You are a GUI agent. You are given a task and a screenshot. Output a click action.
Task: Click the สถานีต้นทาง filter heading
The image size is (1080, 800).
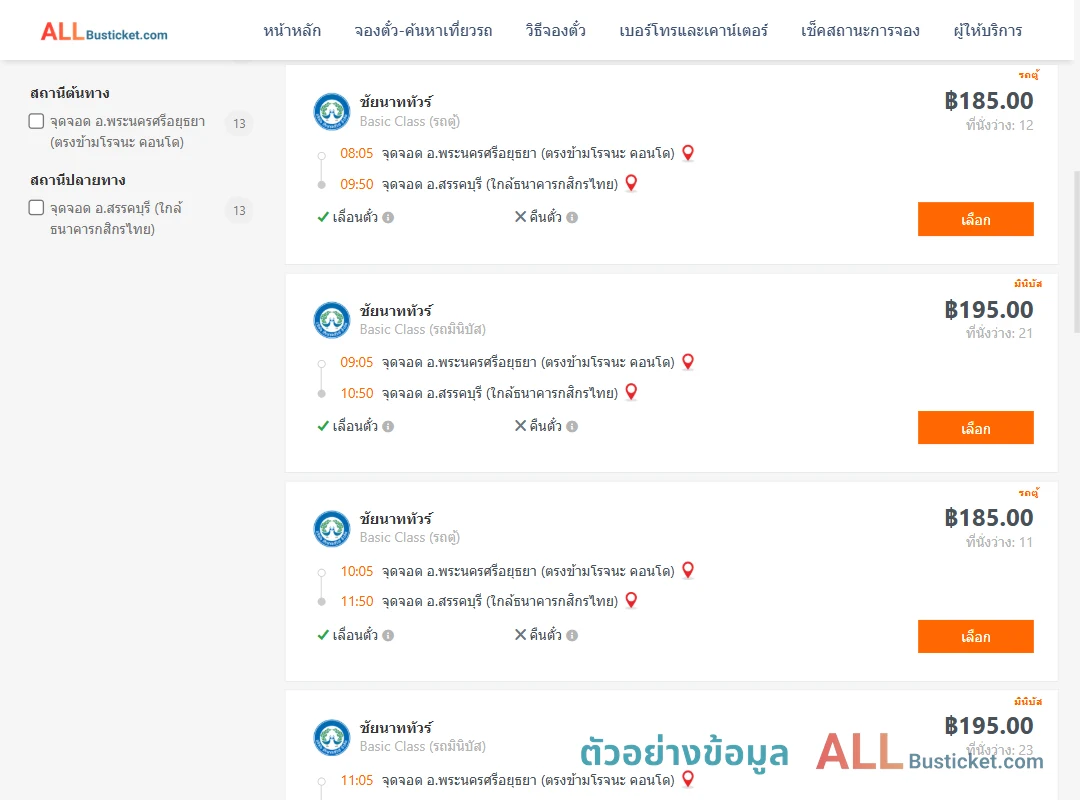coord(70,93)
